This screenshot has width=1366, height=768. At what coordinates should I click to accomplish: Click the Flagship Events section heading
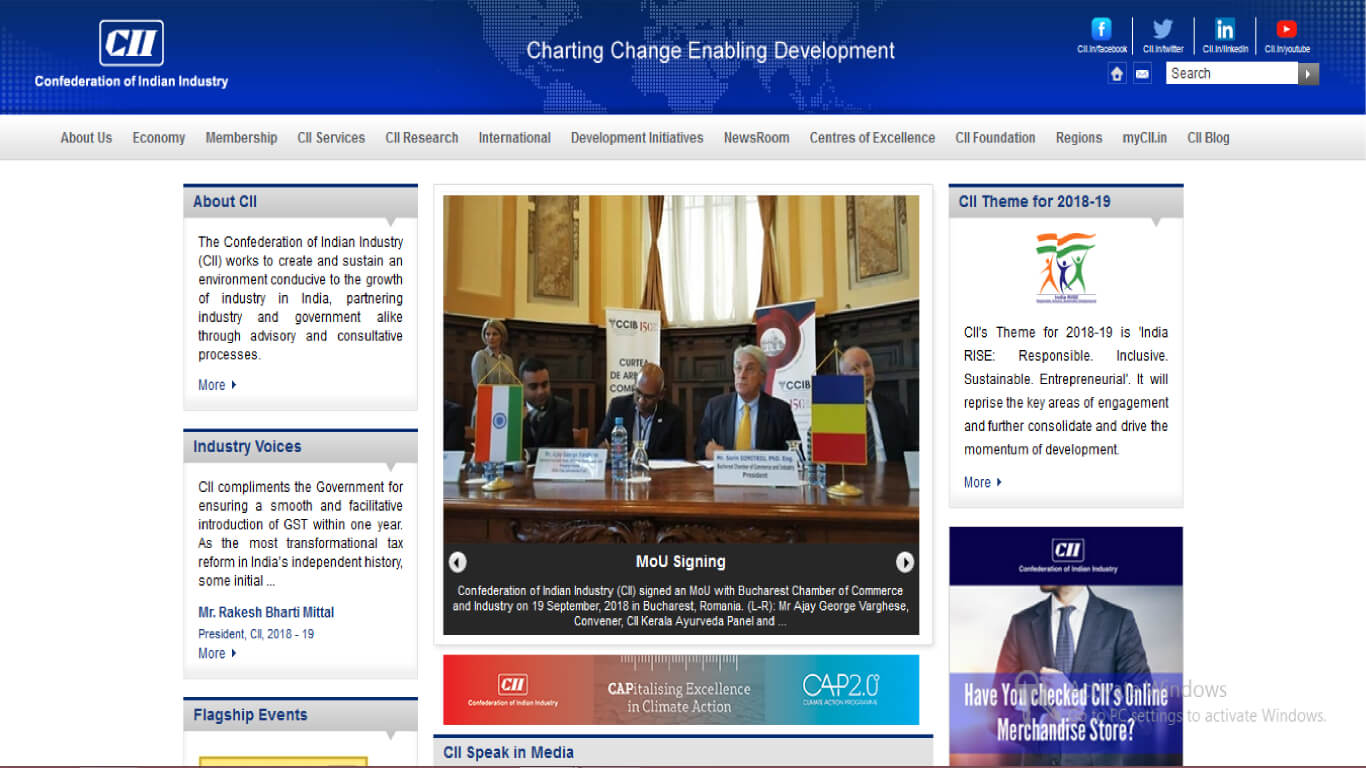(x=250, y=715)
